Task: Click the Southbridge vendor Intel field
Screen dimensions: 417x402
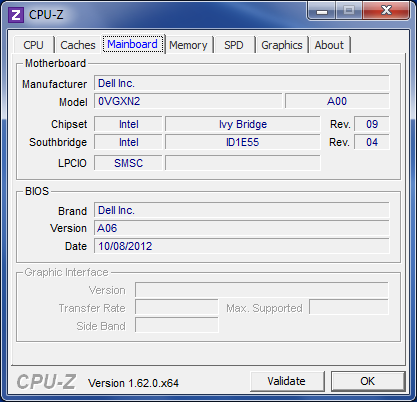Action: tap(128, 142)
